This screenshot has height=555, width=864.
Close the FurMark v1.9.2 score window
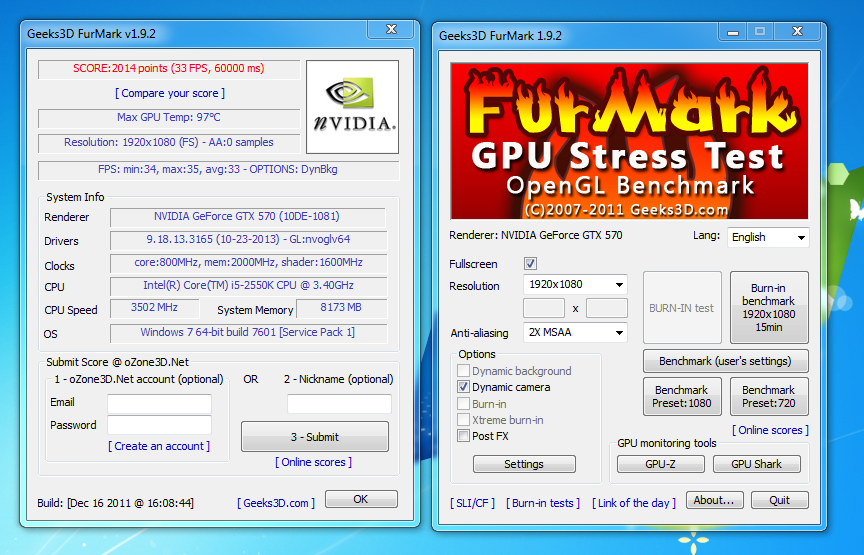point(391,30)
